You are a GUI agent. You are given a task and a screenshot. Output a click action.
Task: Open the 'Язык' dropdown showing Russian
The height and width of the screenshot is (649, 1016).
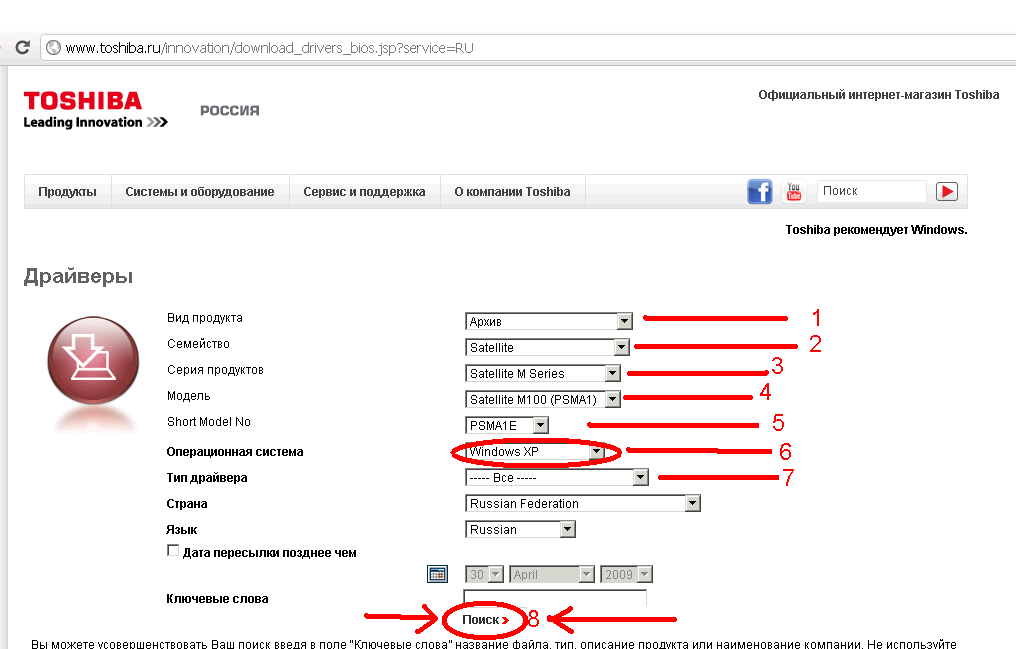pos(520,529)
